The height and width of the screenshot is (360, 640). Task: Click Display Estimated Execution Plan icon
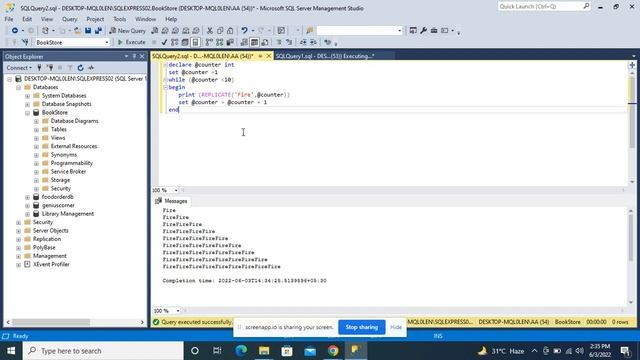(174, 42)
